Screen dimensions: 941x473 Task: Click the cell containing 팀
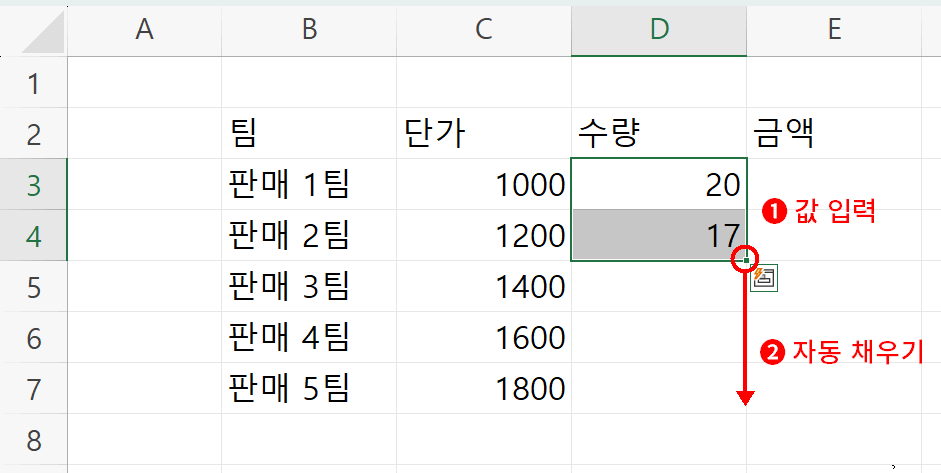coord(309,133)
